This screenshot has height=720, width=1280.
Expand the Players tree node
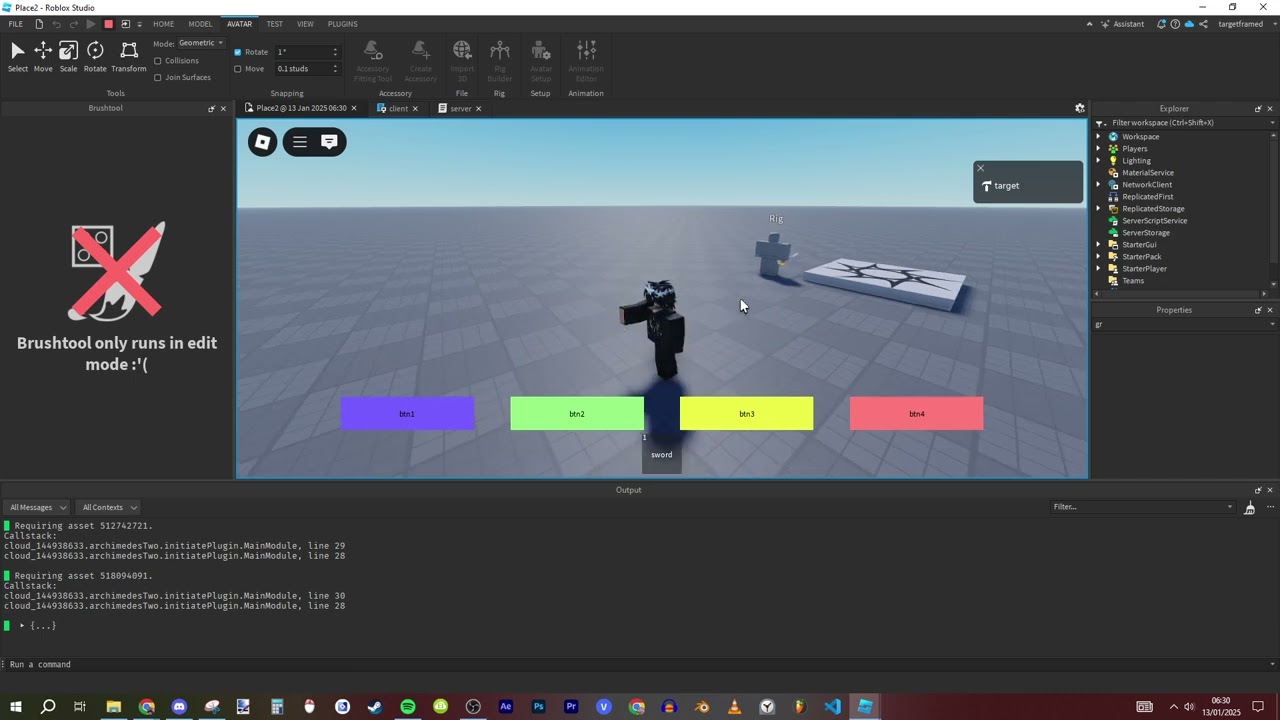[1098, 149]
